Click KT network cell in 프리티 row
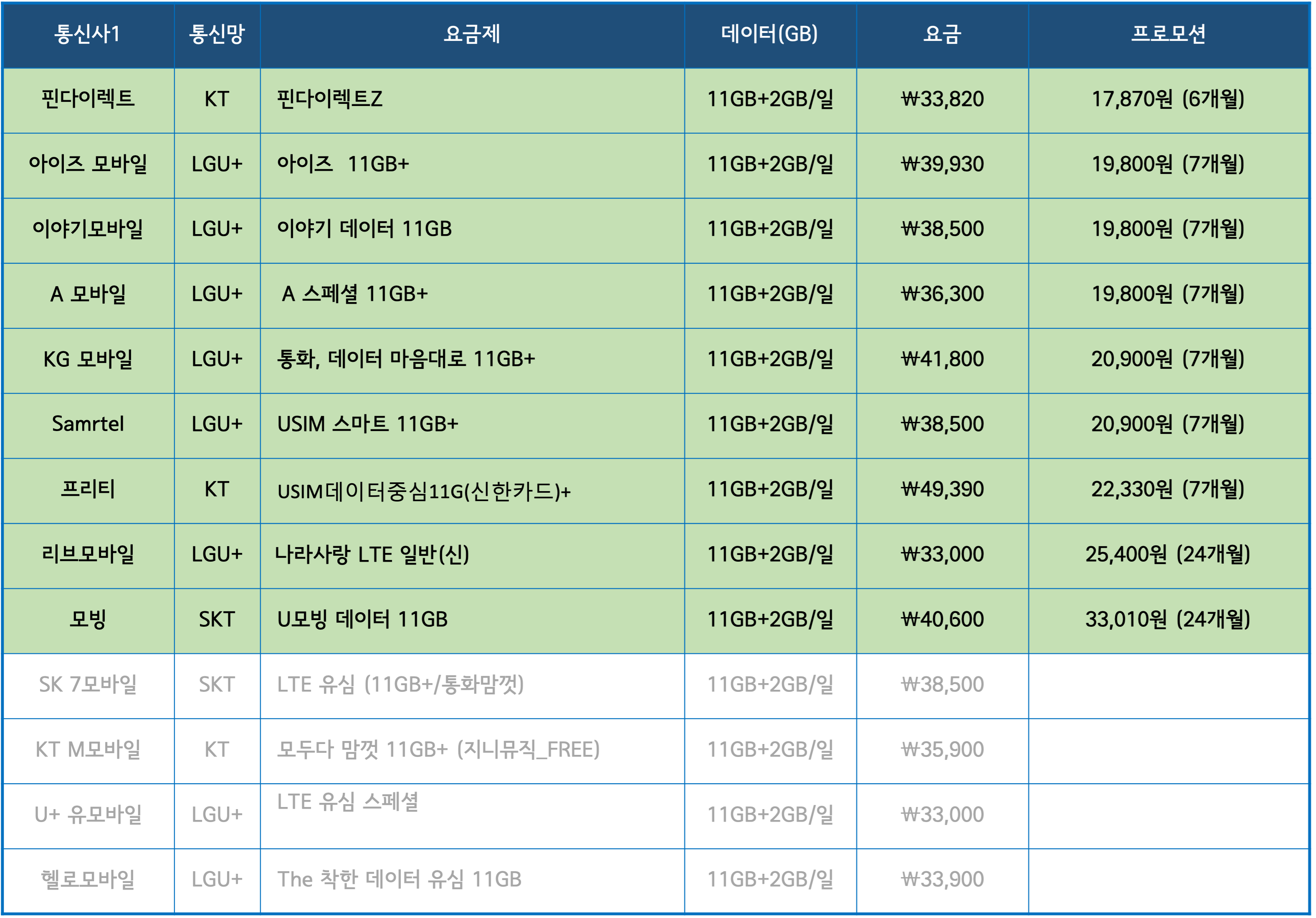Viewport: 1316px width, 918px height. point(217,491)
